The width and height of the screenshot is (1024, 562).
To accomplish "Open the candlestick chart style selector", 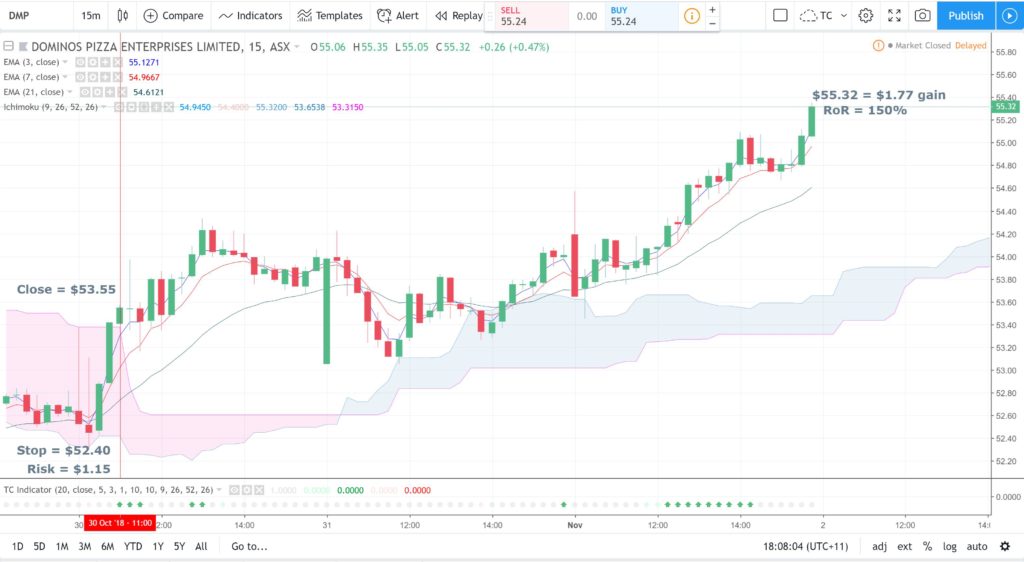I will 122,16.
